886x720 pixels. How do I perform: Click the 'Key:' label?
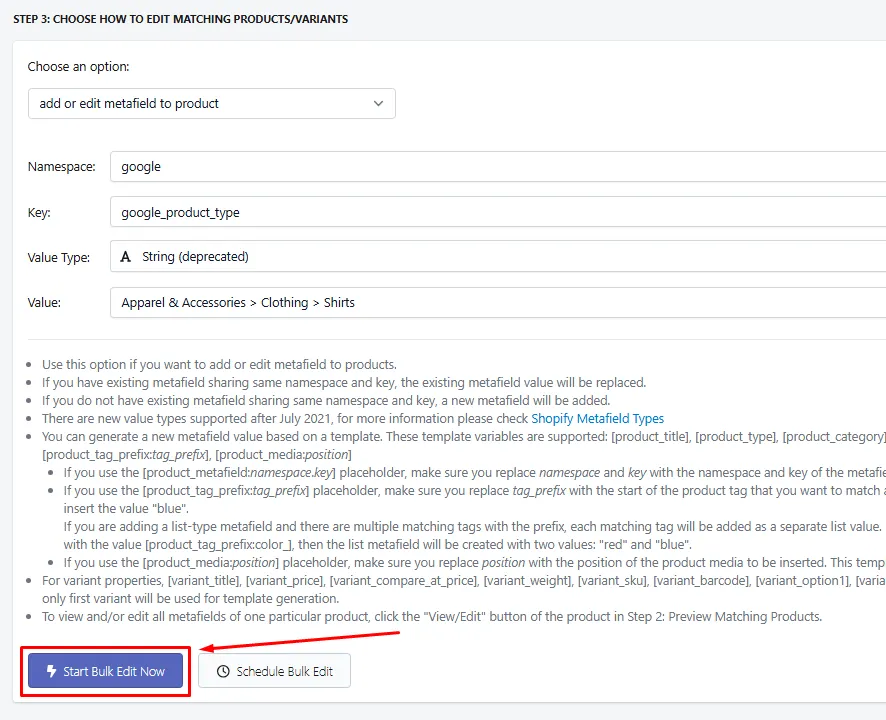(x=39, y=212)
